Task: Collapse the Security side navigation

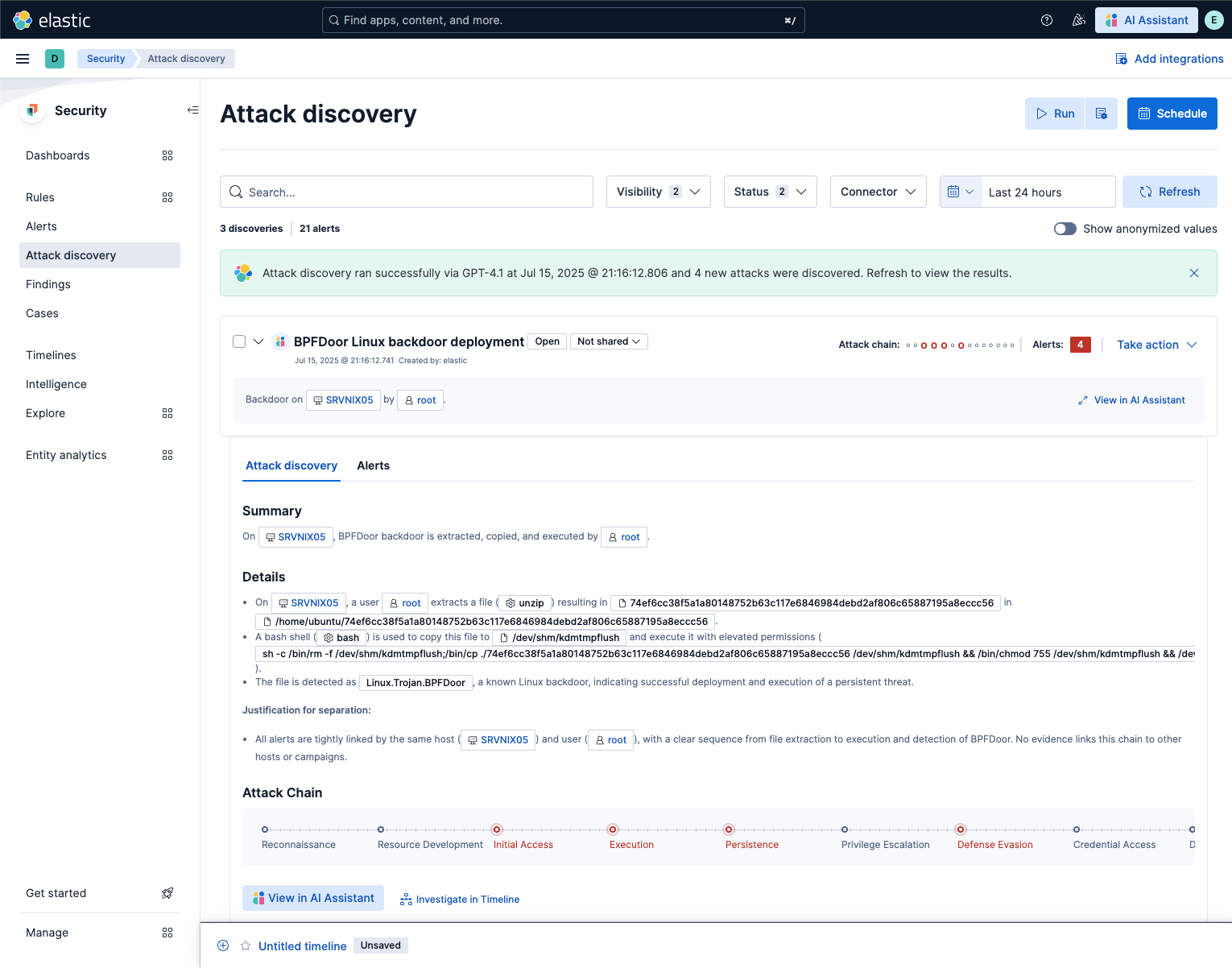Action: (193, 110)
